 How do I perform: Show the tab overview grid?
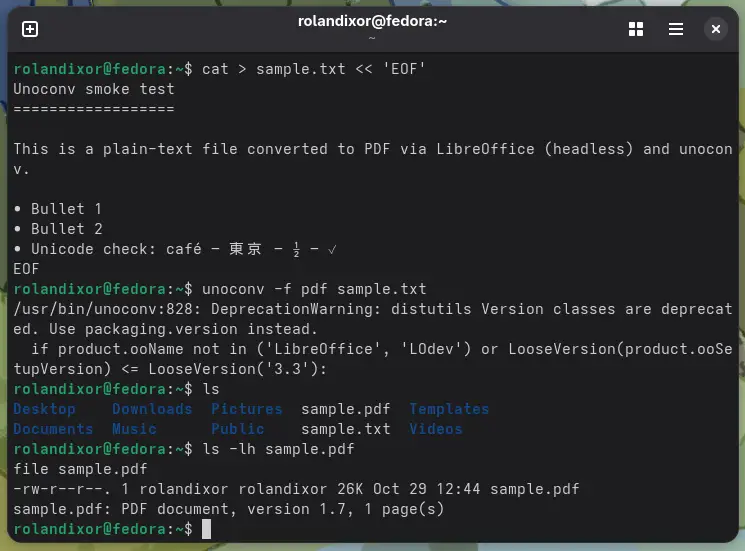[636, 29]
